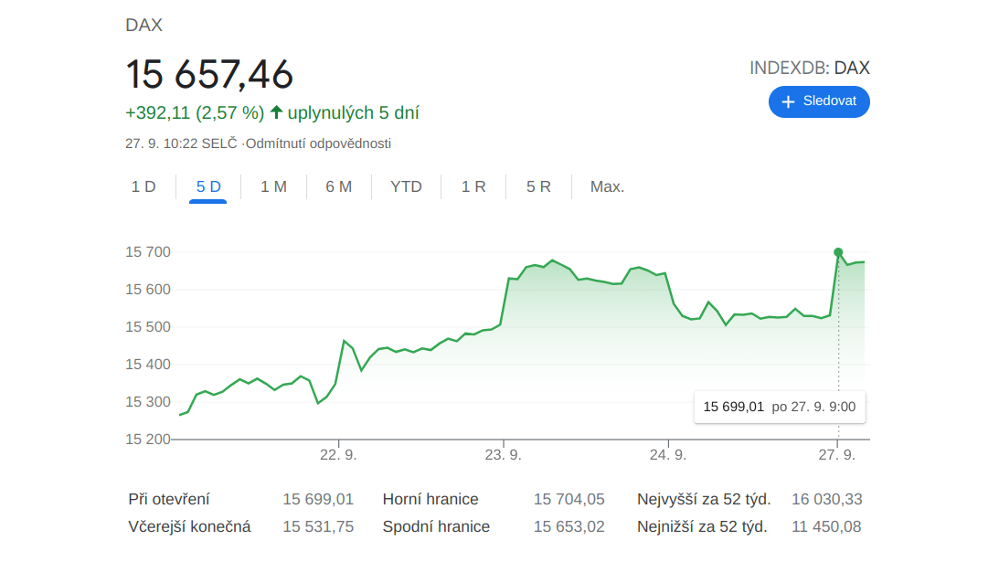Switch to the 6 M chart range
999x562 pixels.
338,187
